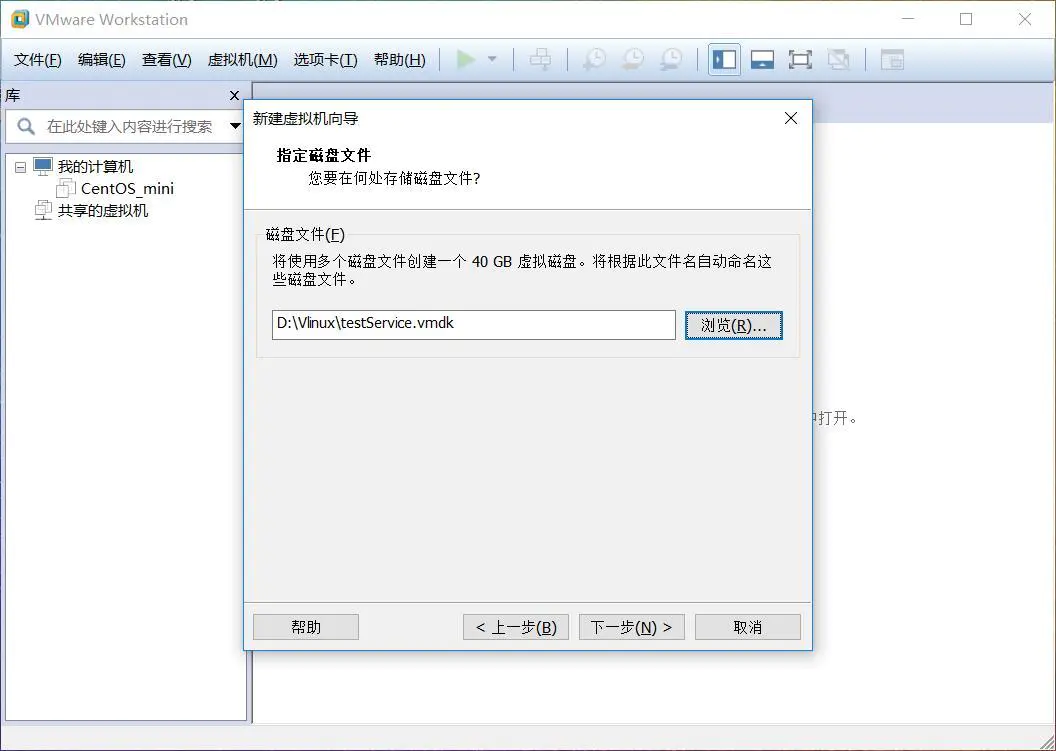Open the 虚拟机(M) menu
This screenshot has height=751, width=1056.
click(242, 60)
